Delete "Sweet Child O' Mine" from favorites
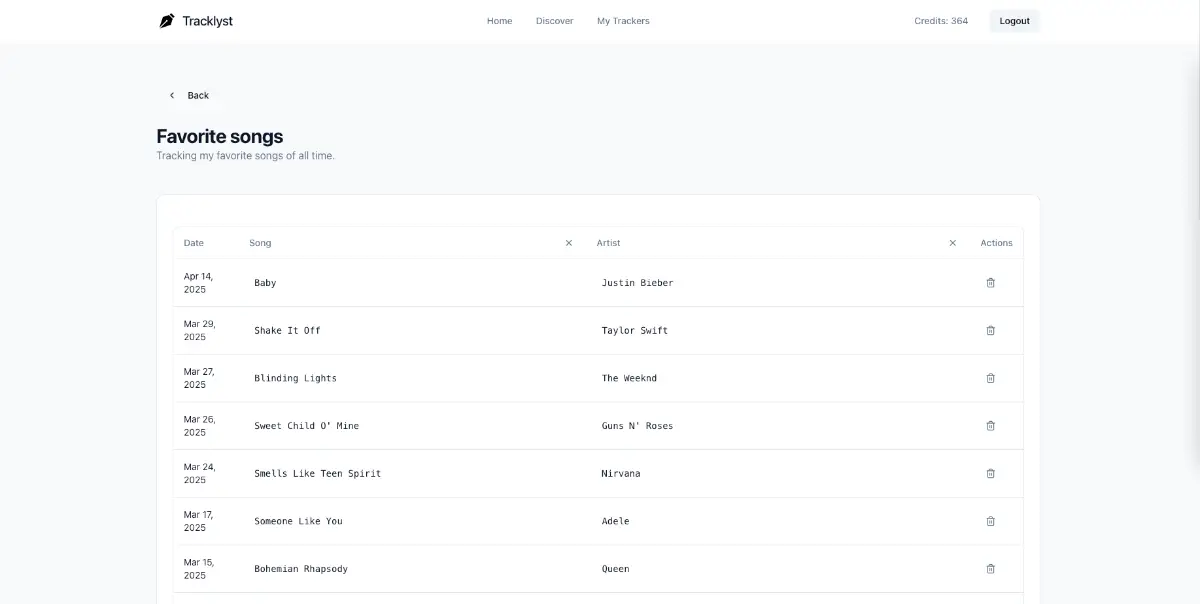1200x604 pixels. click(x=991, y=425)
